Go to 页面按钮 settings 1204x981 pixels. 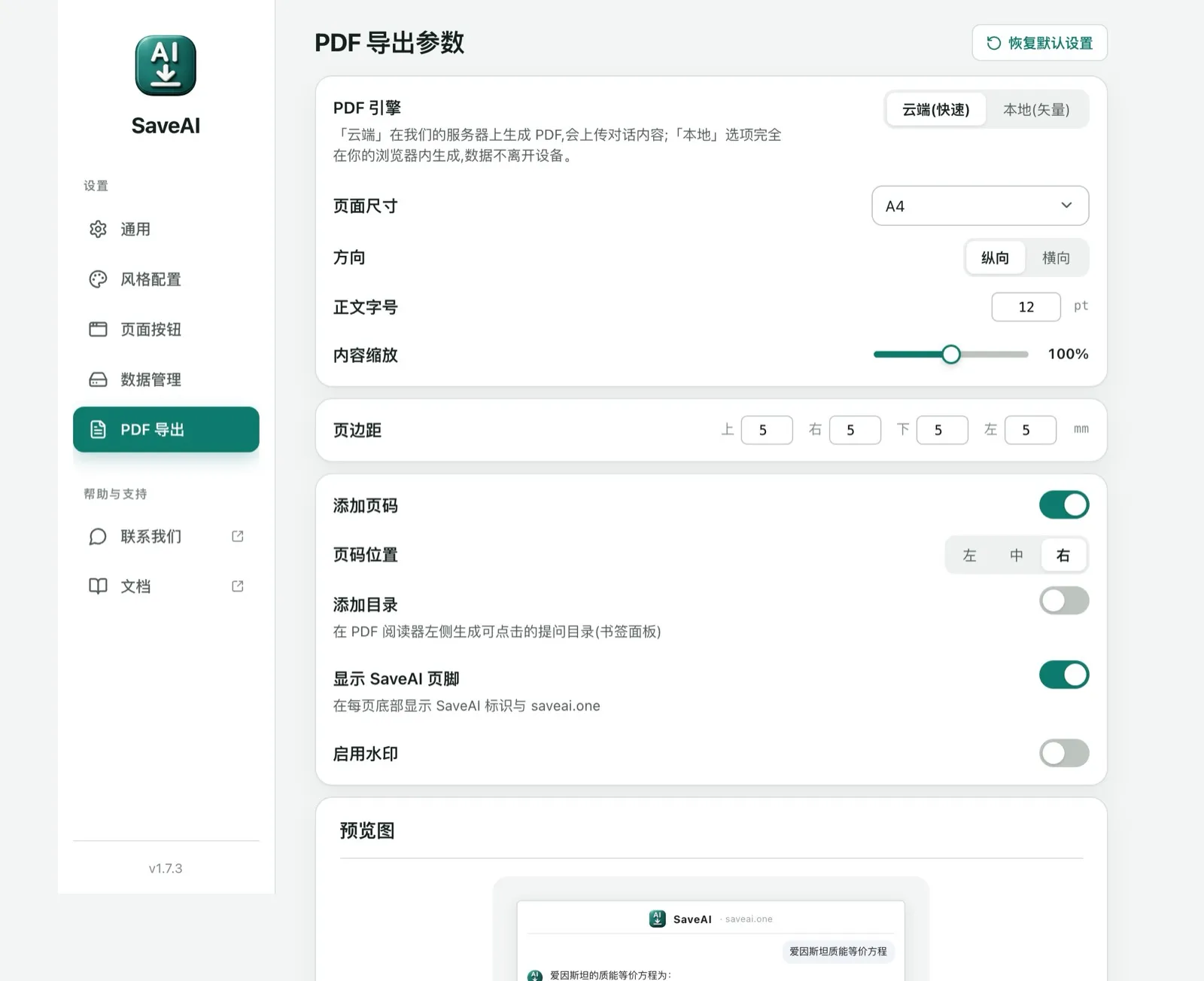[x=166, y=329]
